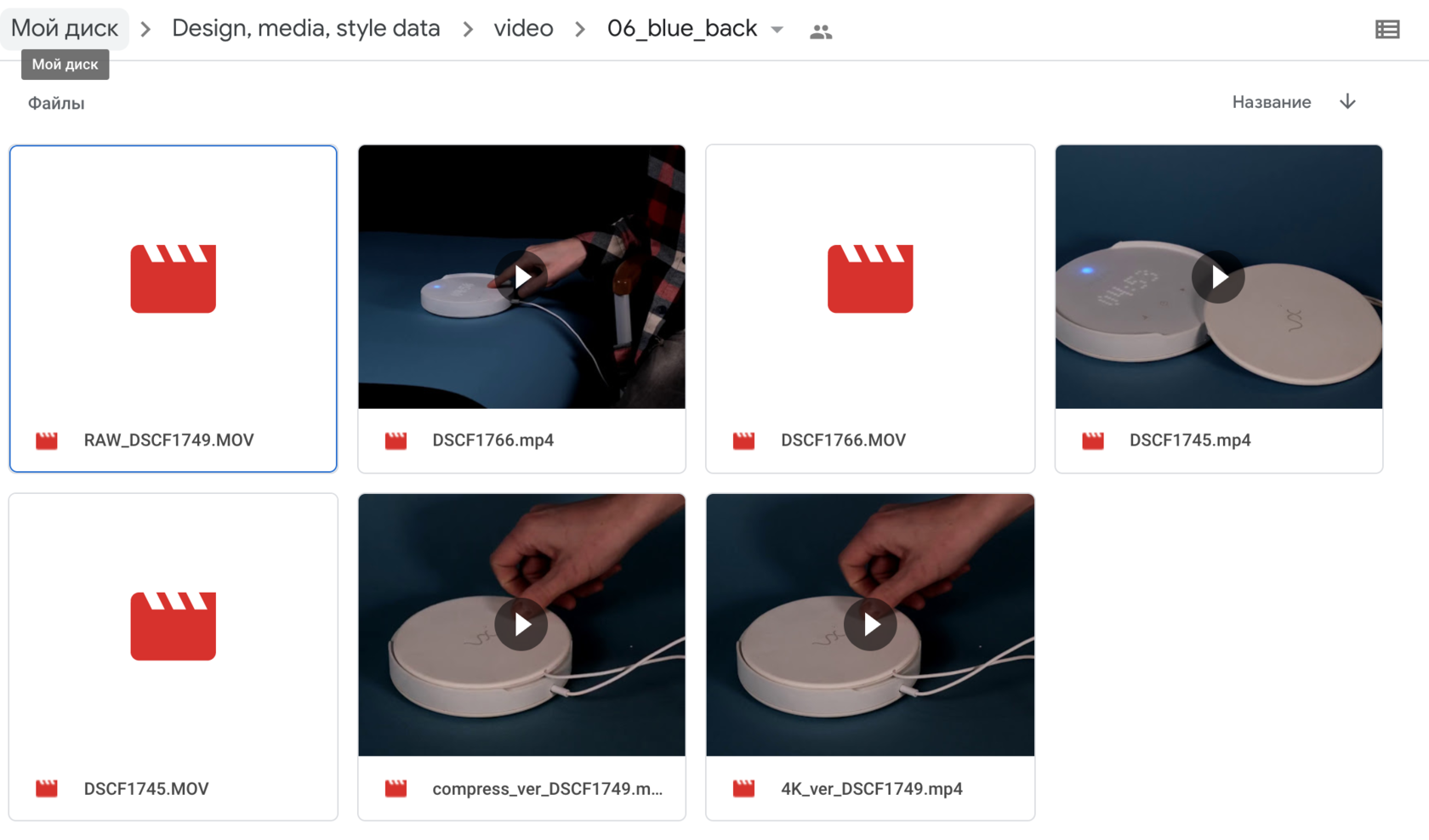Open the video breadcrumb folder
Screen dimensions: 1429x840
click(x=523, y=28)
